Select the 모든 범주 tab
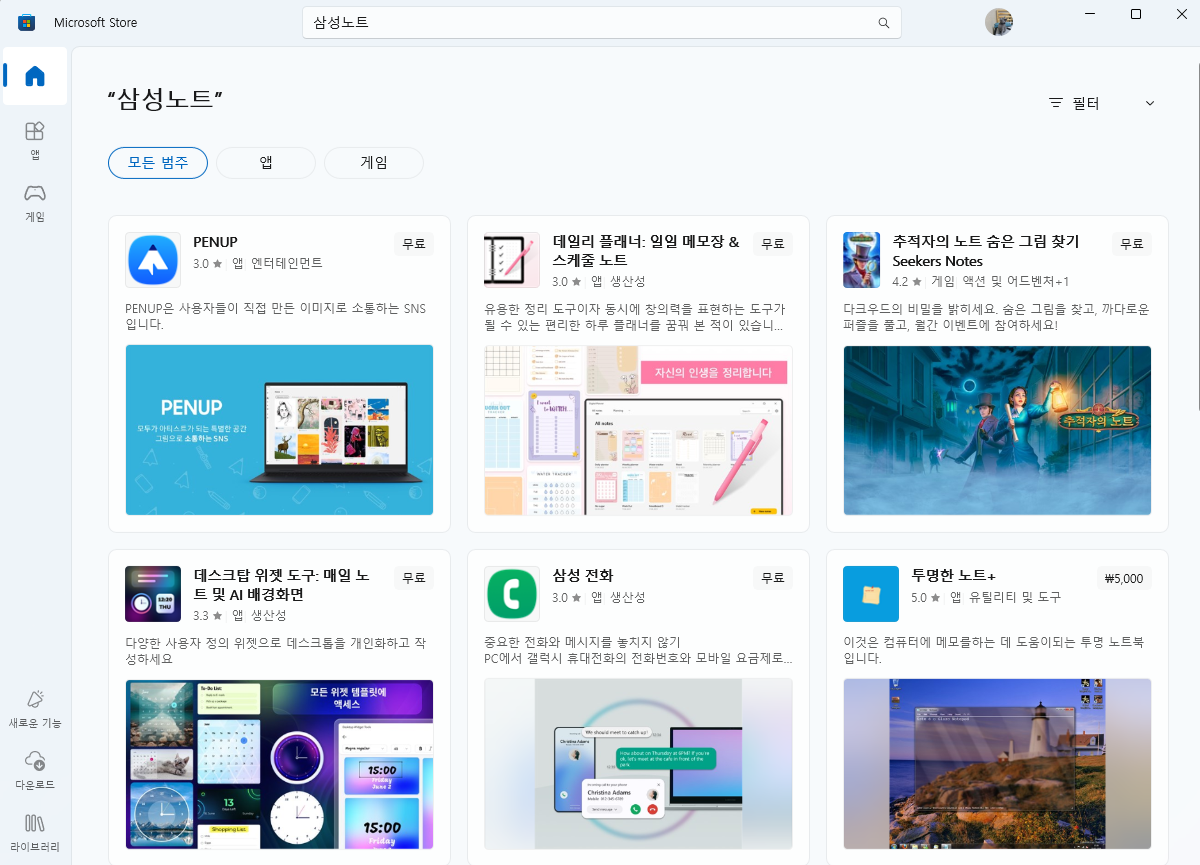 (x=158, y=162)
